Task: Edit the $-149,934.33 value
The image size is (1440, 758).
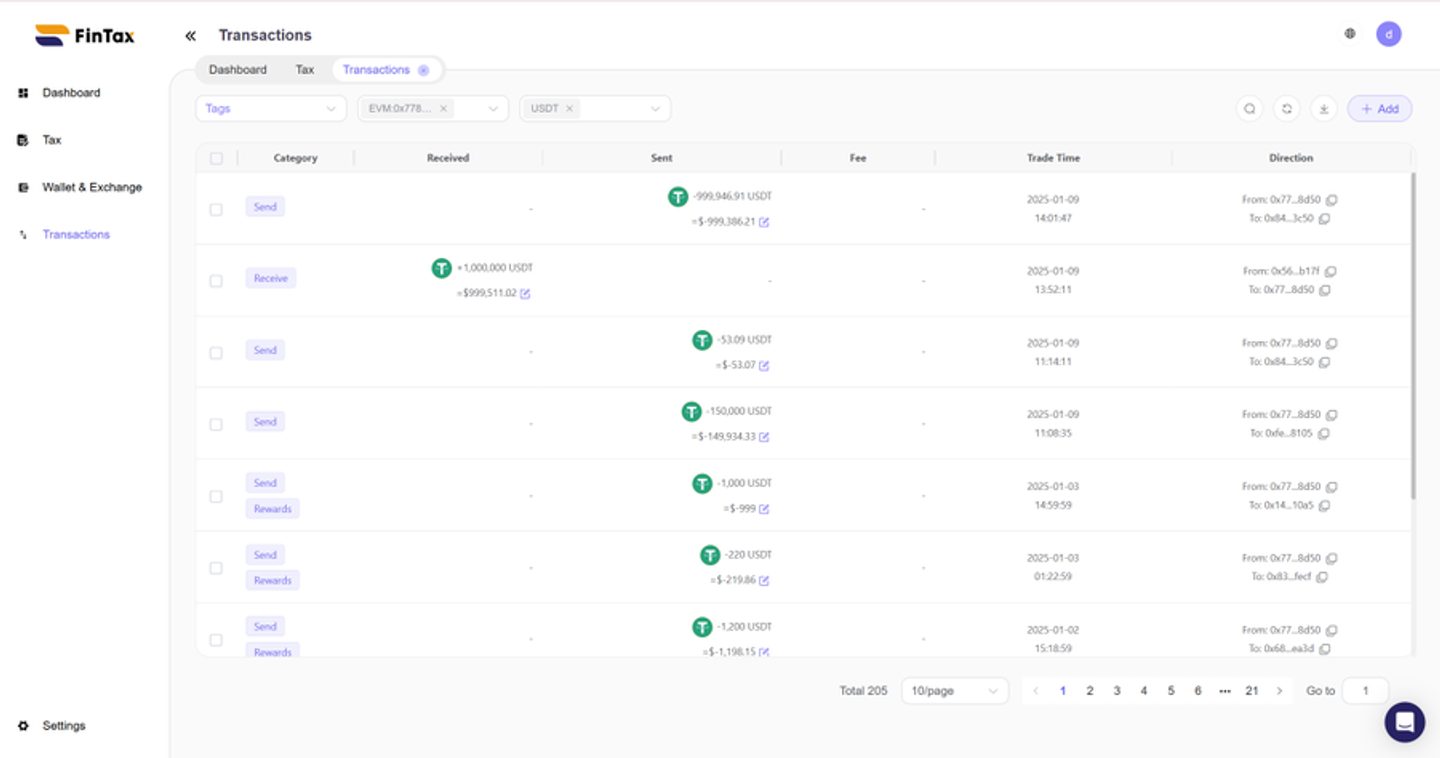Action: (x=764, y=437)
